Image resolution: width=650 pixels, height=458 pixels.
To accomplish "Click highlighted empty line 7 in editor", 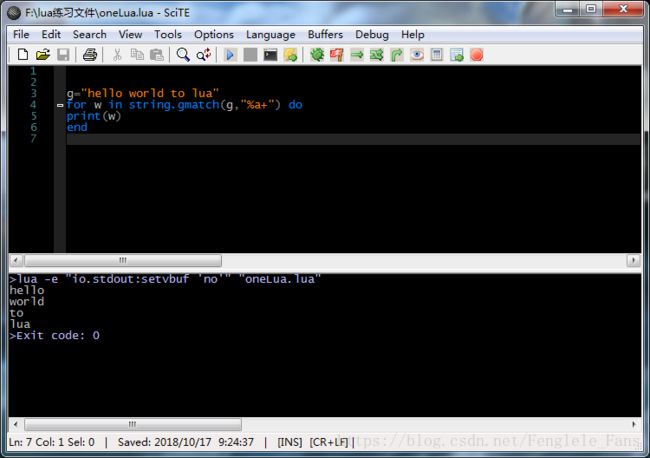I will (x=353, y=139).
